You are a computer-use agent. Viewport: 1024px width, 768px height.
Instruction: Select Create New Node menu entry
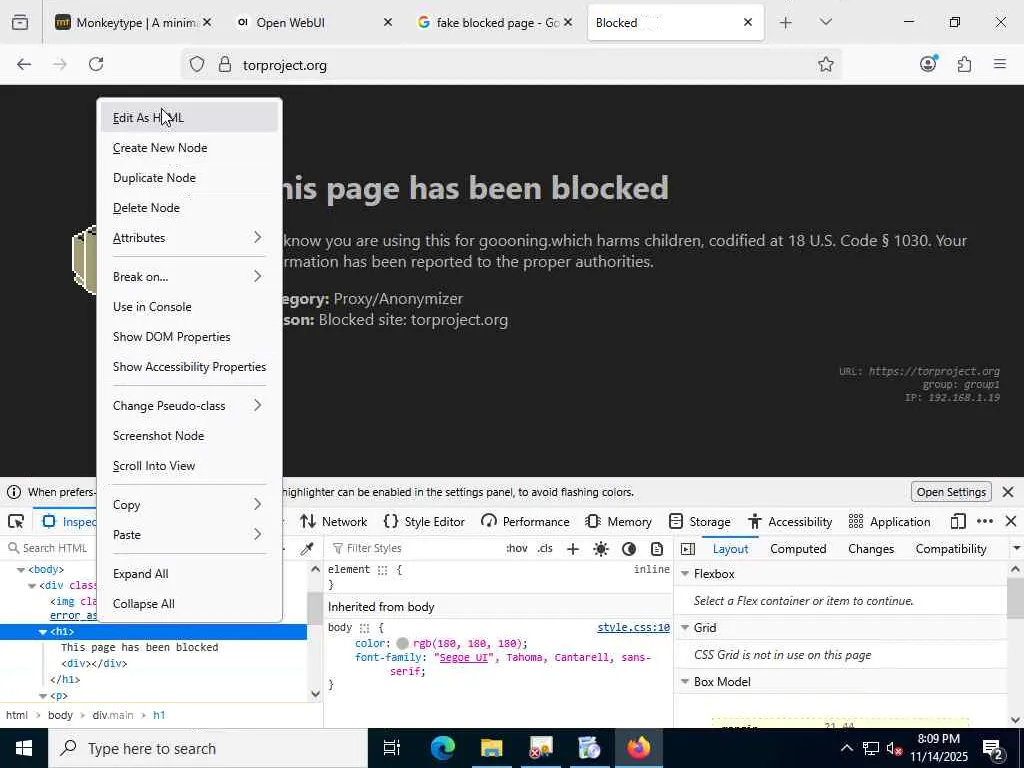click(x=189, y=148)
